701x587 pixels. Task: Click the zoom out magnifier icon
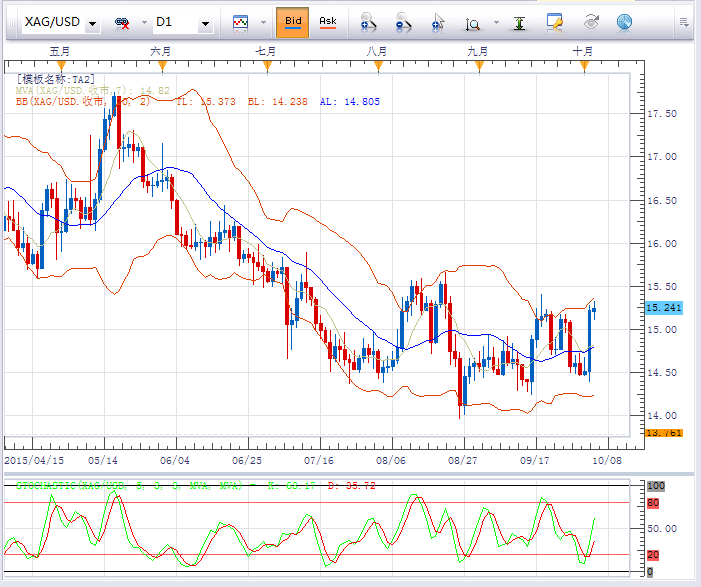402,22
